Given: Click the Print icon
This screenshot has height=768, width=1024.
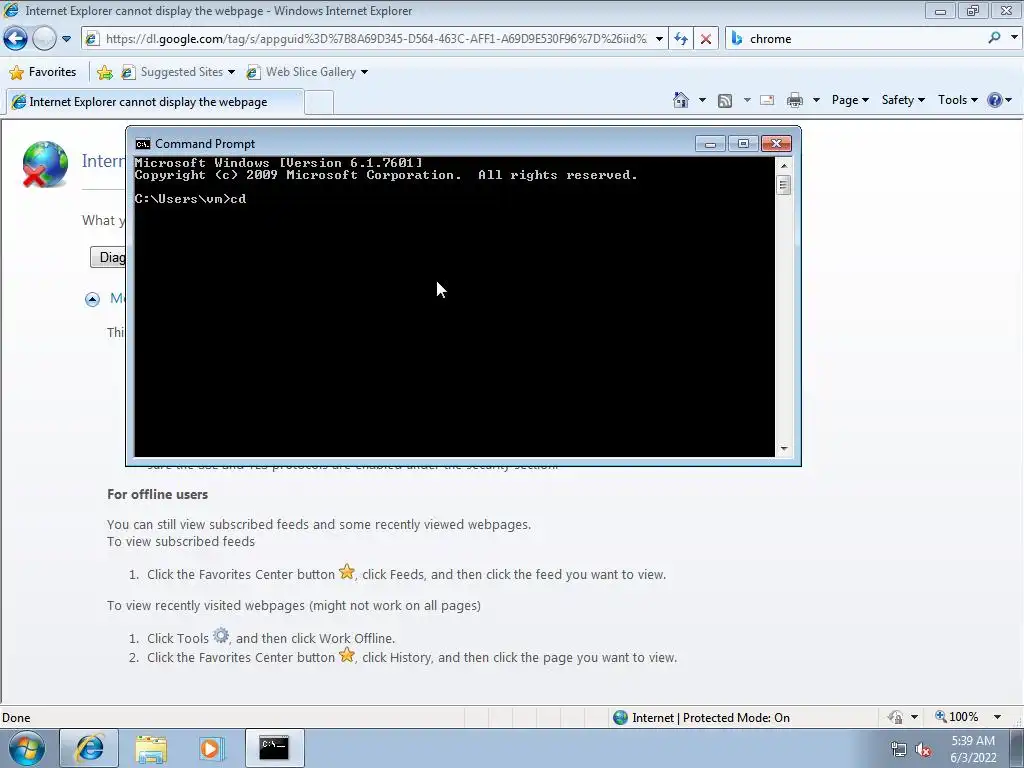Looking at the screenshot, I should 795,100.
